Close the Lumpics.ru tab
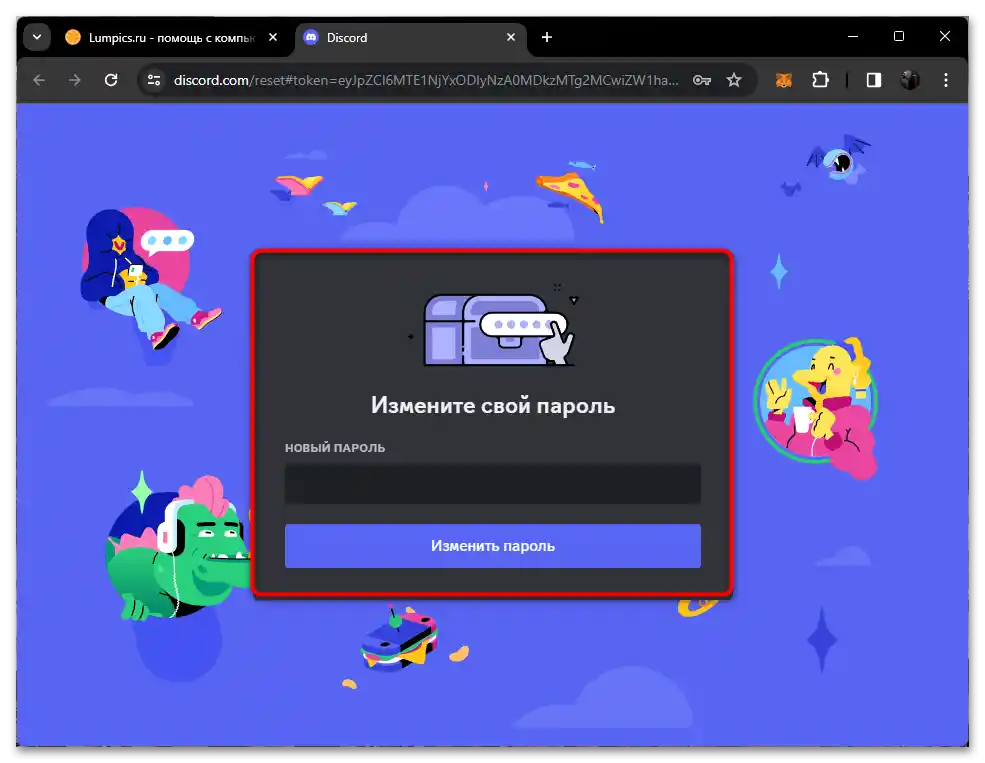This screenshot has width=985, height=763. click(x=273, y=37)
